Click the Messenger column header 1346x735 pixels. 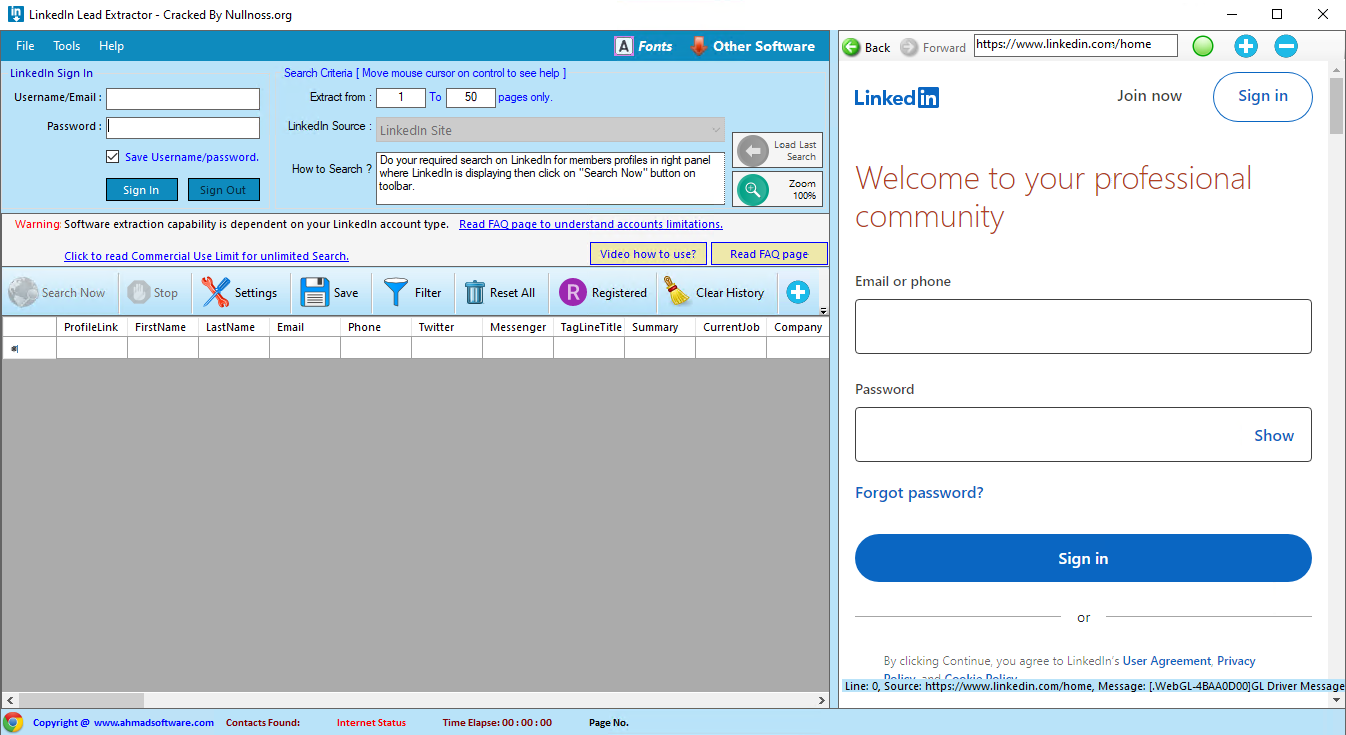(x=517, y=327)
